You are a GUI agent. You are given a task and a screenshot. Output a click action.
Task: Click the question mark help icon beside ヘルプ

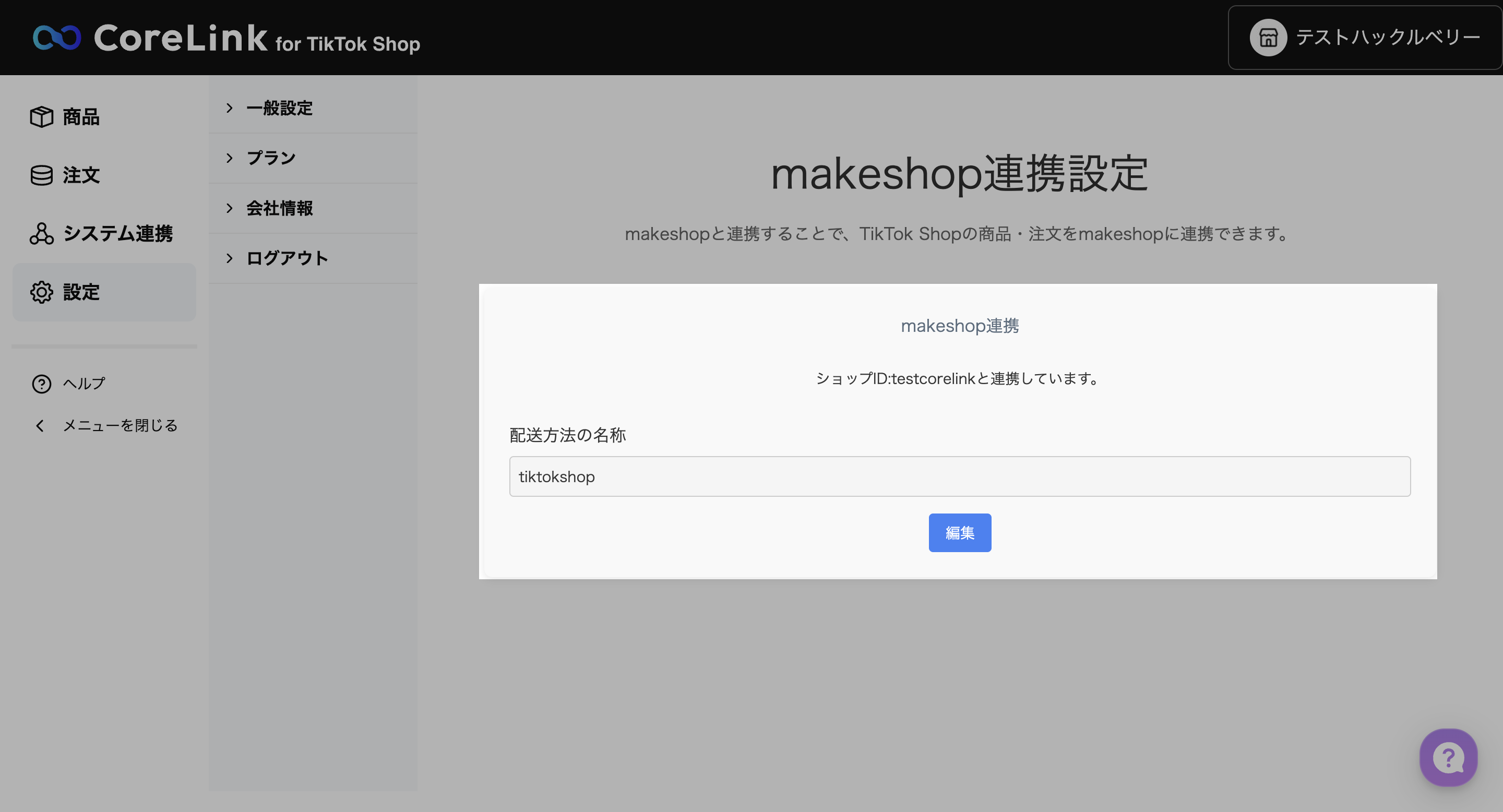[41, 384]
